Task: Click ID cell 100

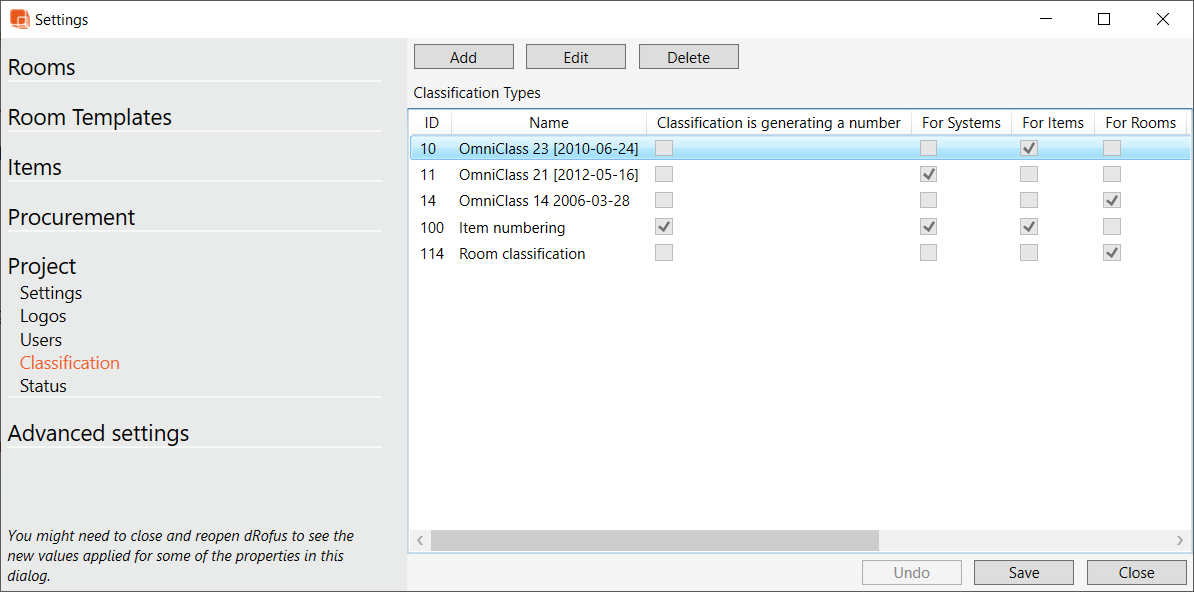Action: [x=432, y=227]
